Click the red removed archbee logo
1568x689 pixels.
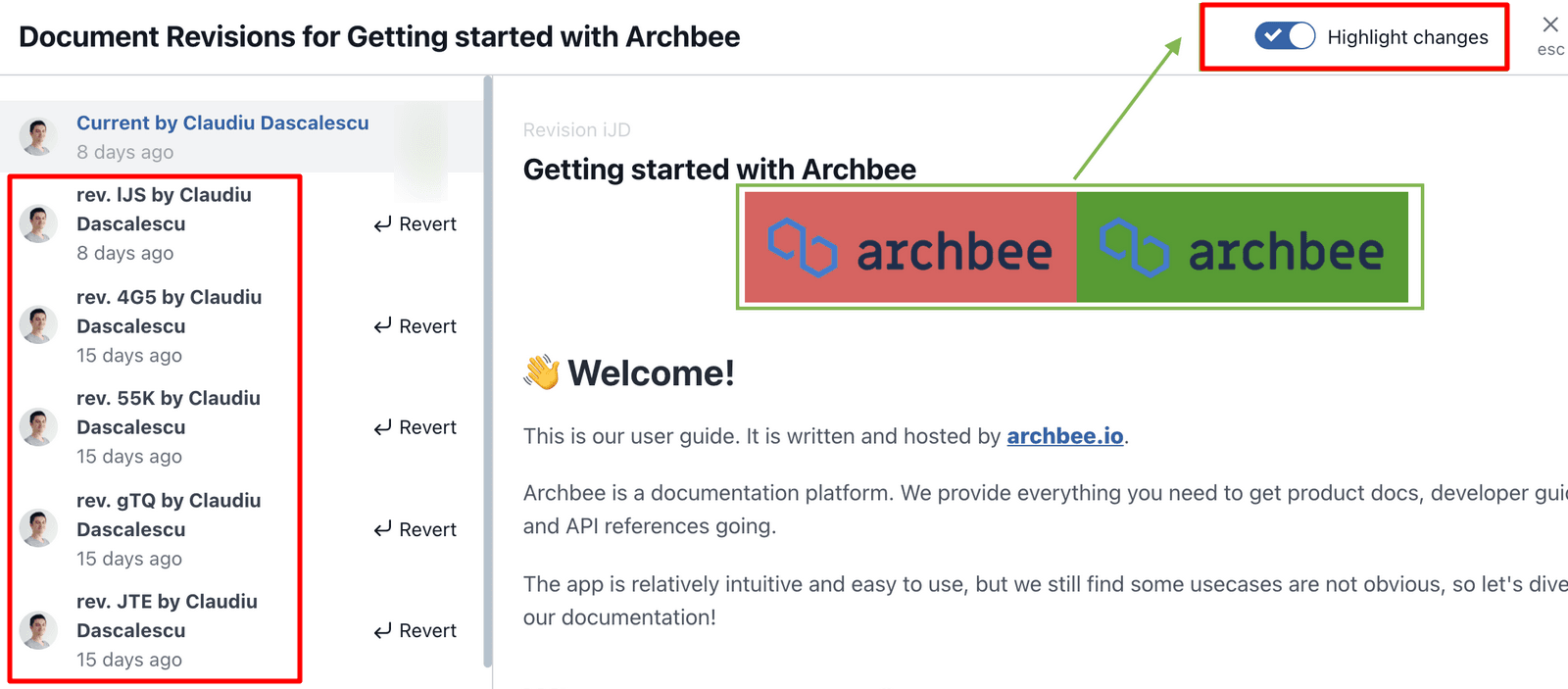[x=910, y=247]
